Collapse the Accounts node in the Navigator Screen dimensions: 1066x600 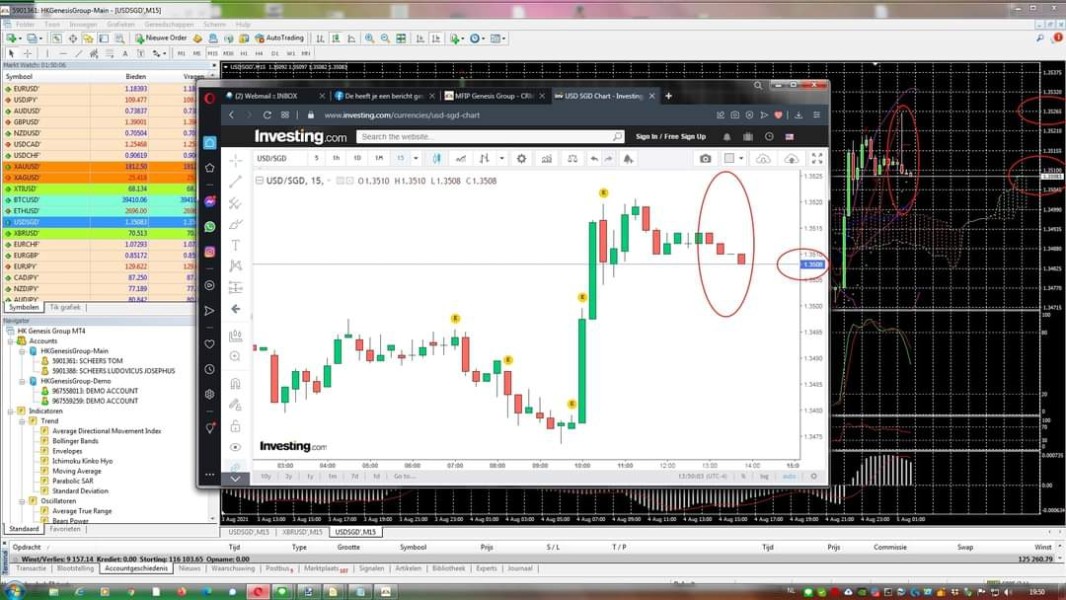click(x=12, y=341)
